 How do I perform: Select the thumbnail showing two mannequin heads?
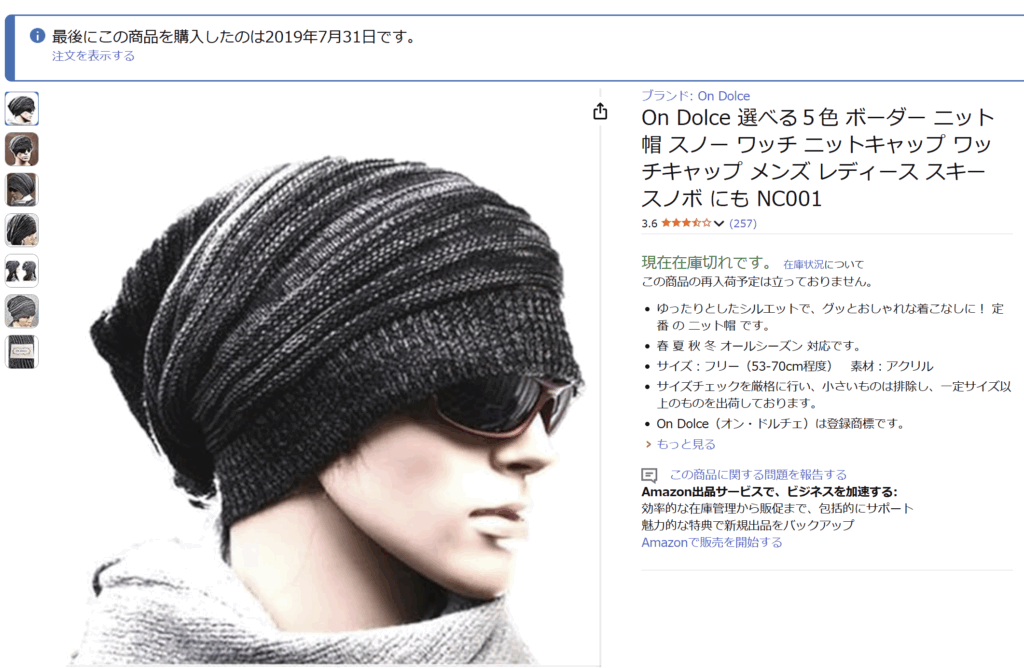pos(22,271)
